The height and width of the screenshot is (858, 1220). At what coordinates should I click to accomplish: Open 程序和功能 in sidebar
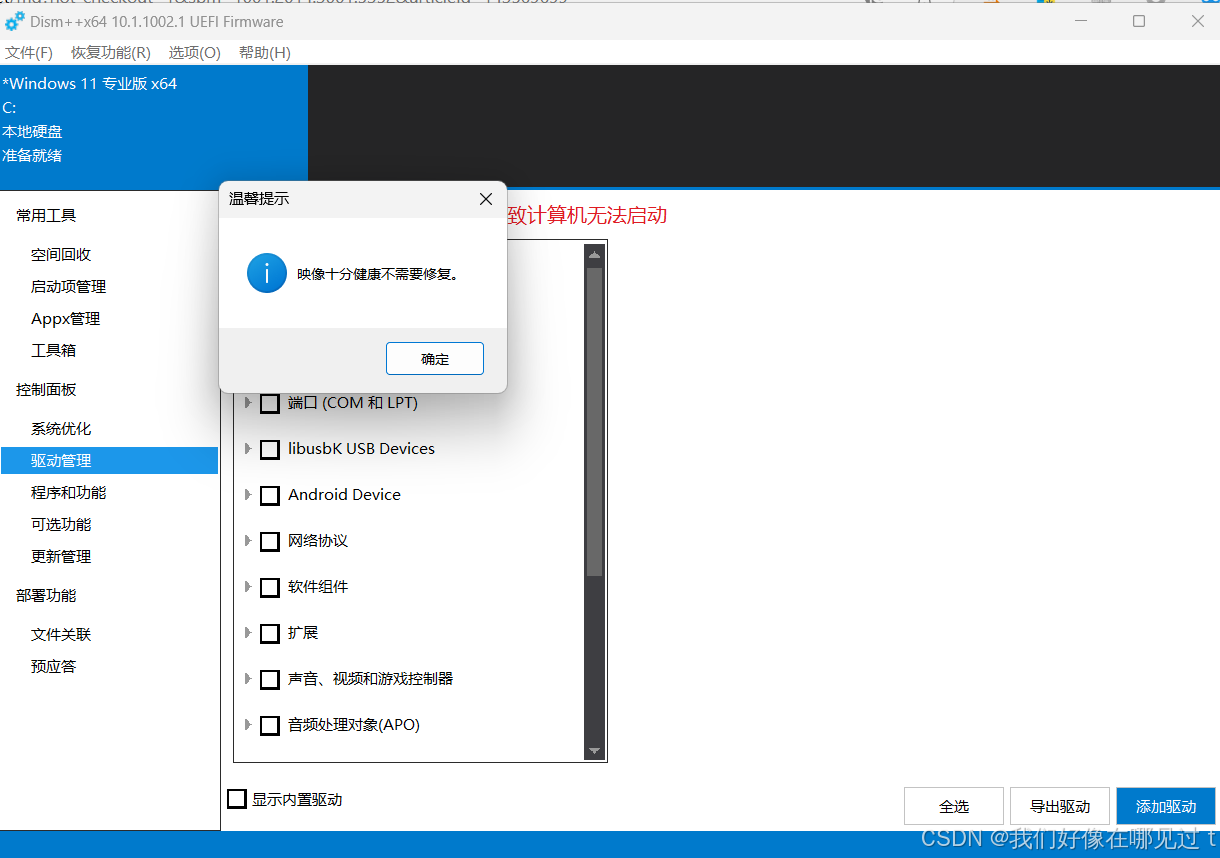(68, 493)
